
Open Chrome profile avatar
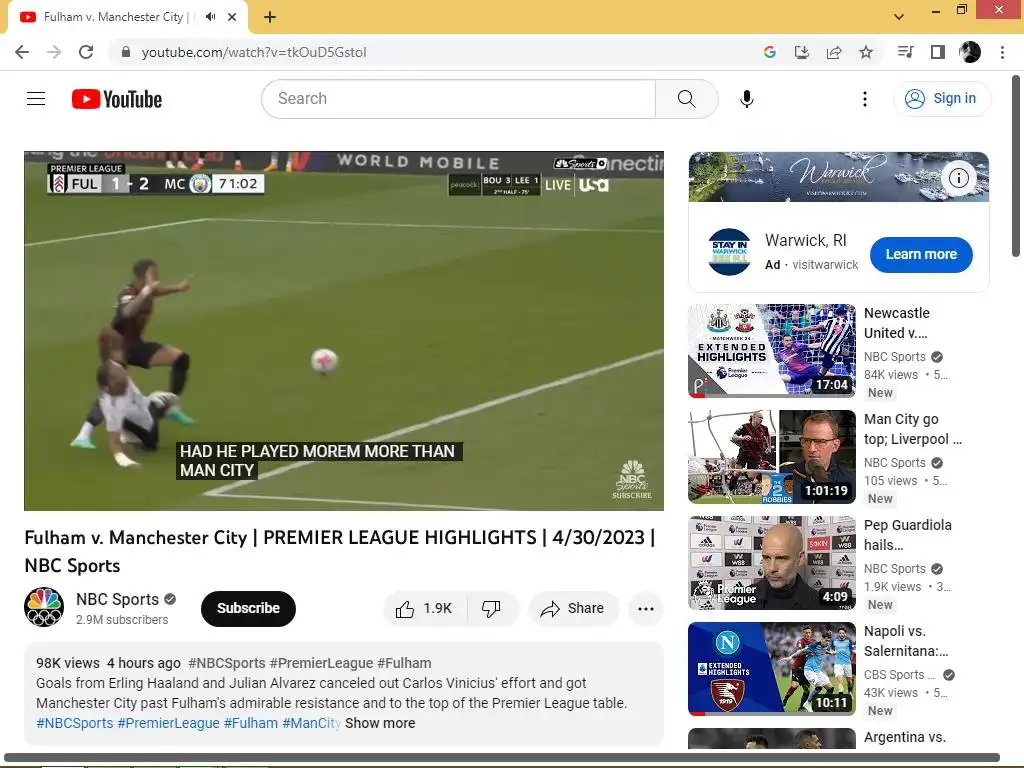click(970, 52)
